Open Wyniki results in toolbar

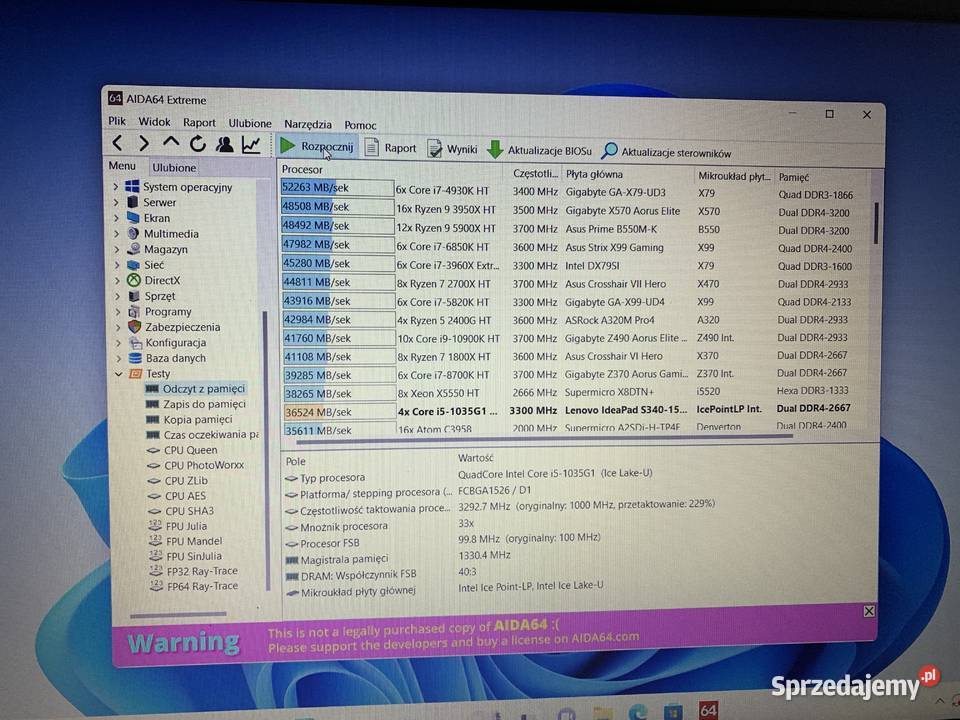pyautogui.click(x=452, y=149)
